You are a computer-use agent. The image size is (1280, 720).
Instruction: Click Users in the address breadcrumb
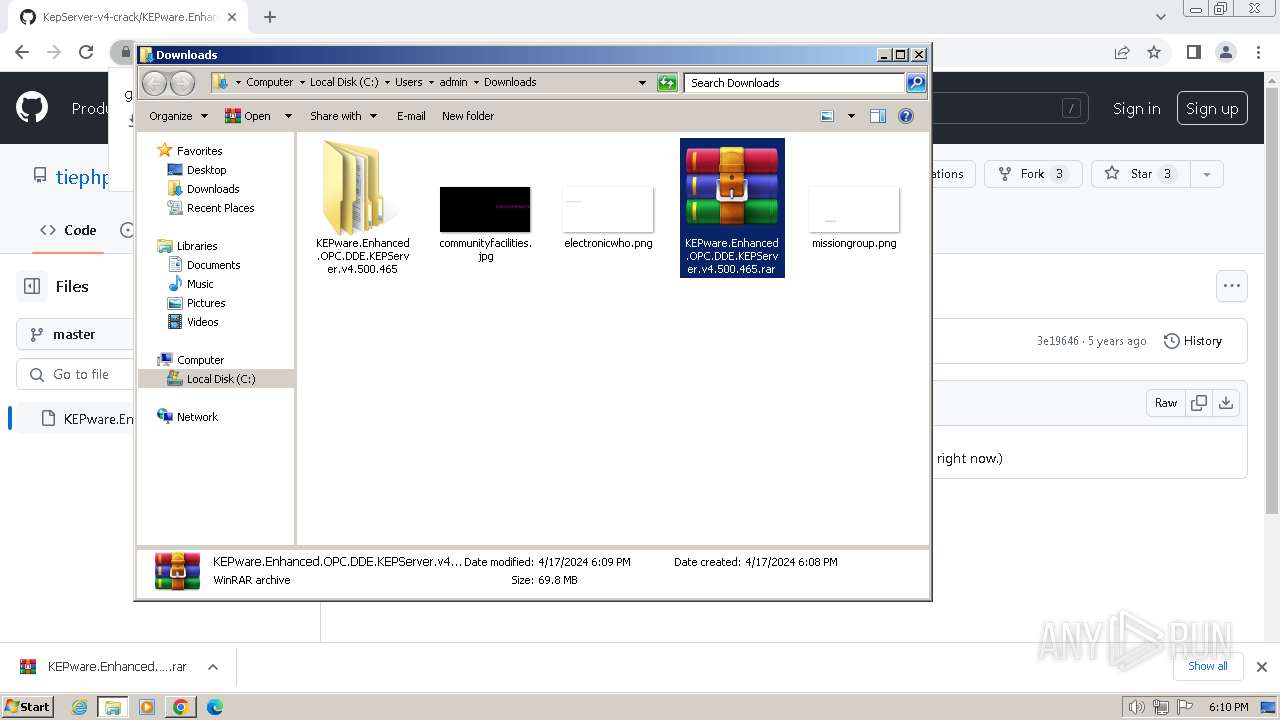[x=408, y=83]
